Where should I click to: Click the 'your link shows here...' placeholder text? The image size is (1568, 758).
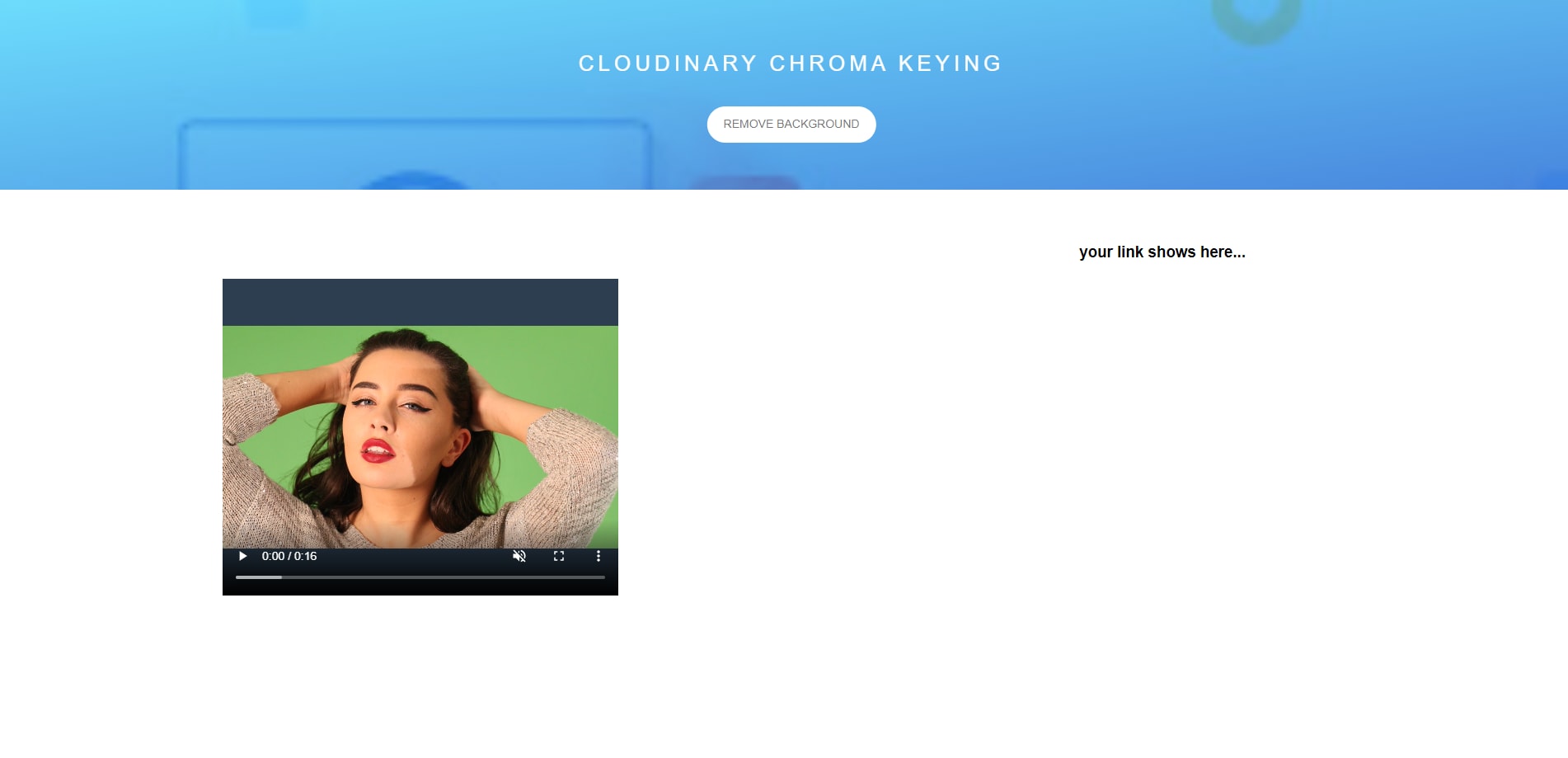pos(1162,252)
